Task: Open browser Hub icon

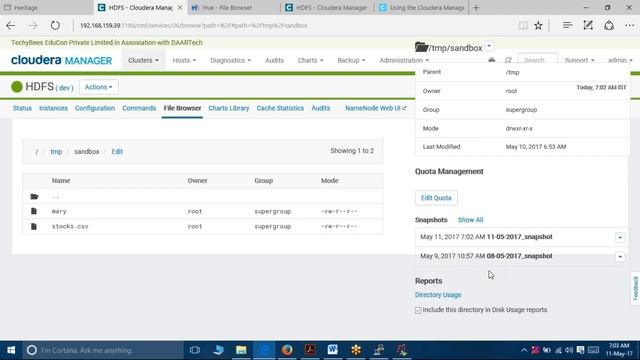Action: coord(567,25)
